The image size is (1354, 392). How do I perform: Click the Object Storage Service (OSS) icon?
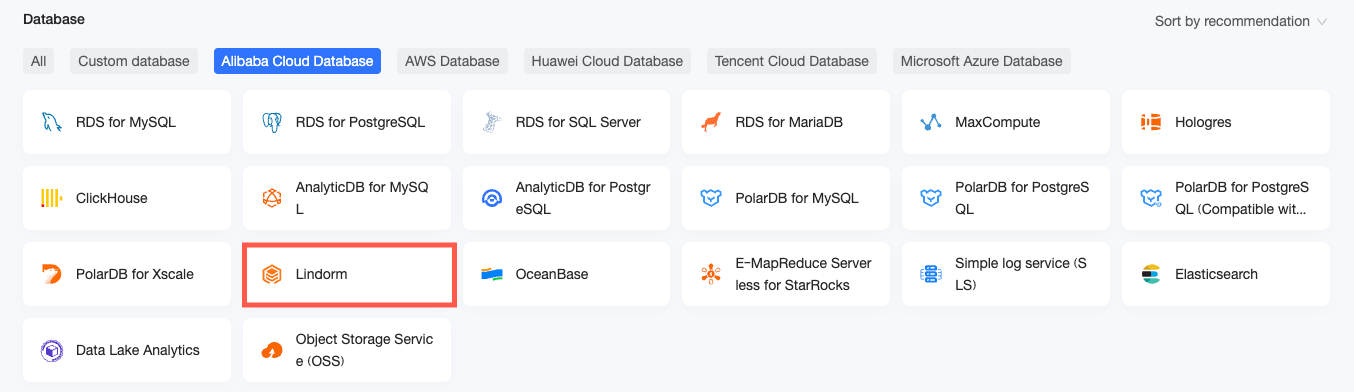point(272,350)
